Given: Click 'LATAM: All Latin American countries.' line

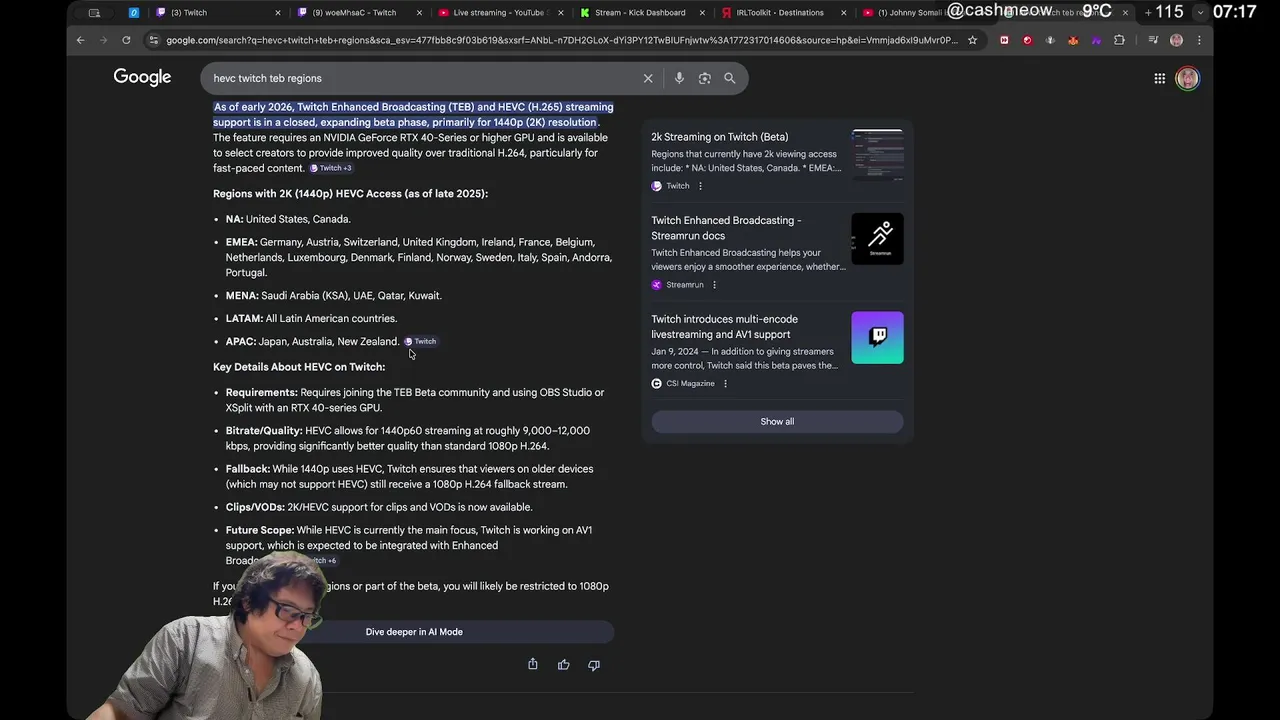Looking at the screenshot, I should tap(311, 319).
